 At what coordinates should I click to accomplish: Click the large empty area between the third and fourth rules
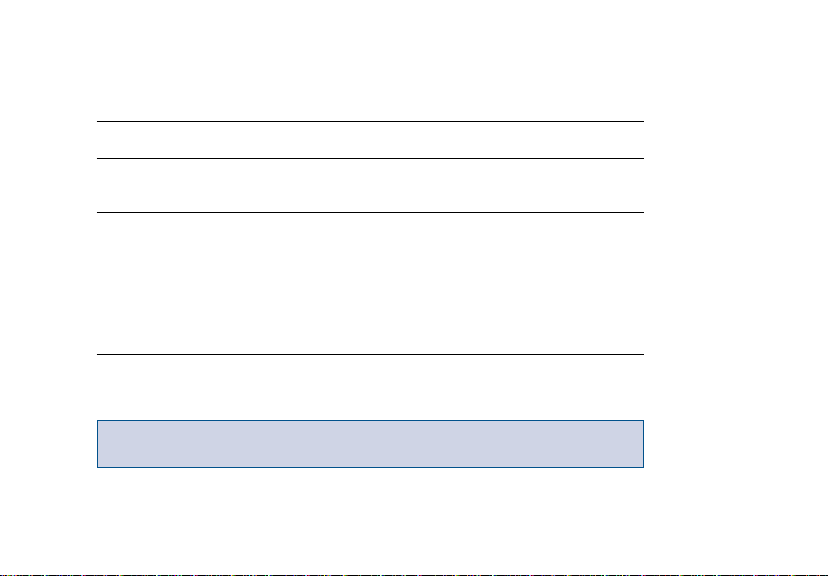[x=370, y=284]
